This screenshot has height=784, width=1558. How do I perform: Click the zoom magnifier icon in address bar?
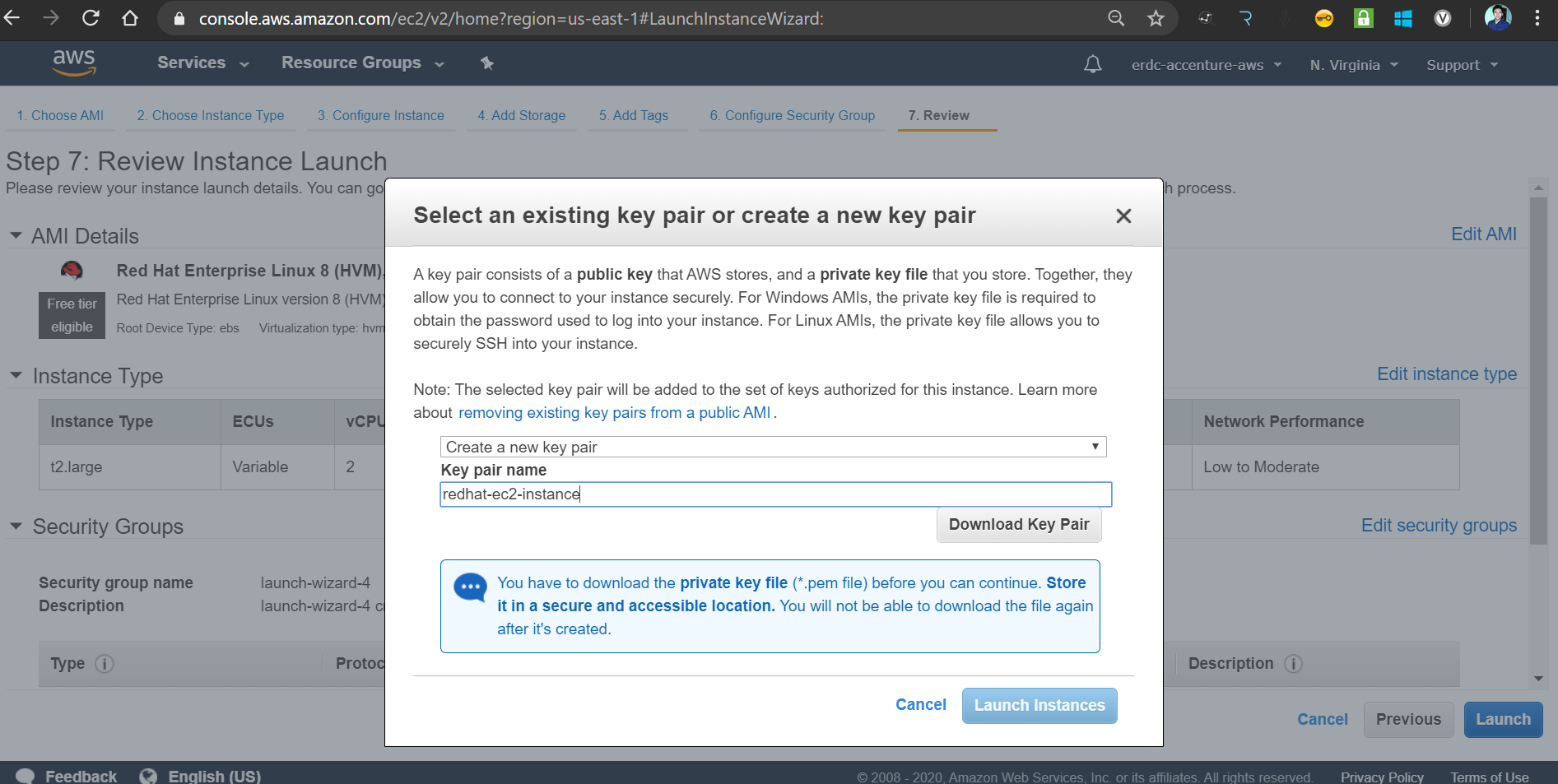(x=1116, y=18)
